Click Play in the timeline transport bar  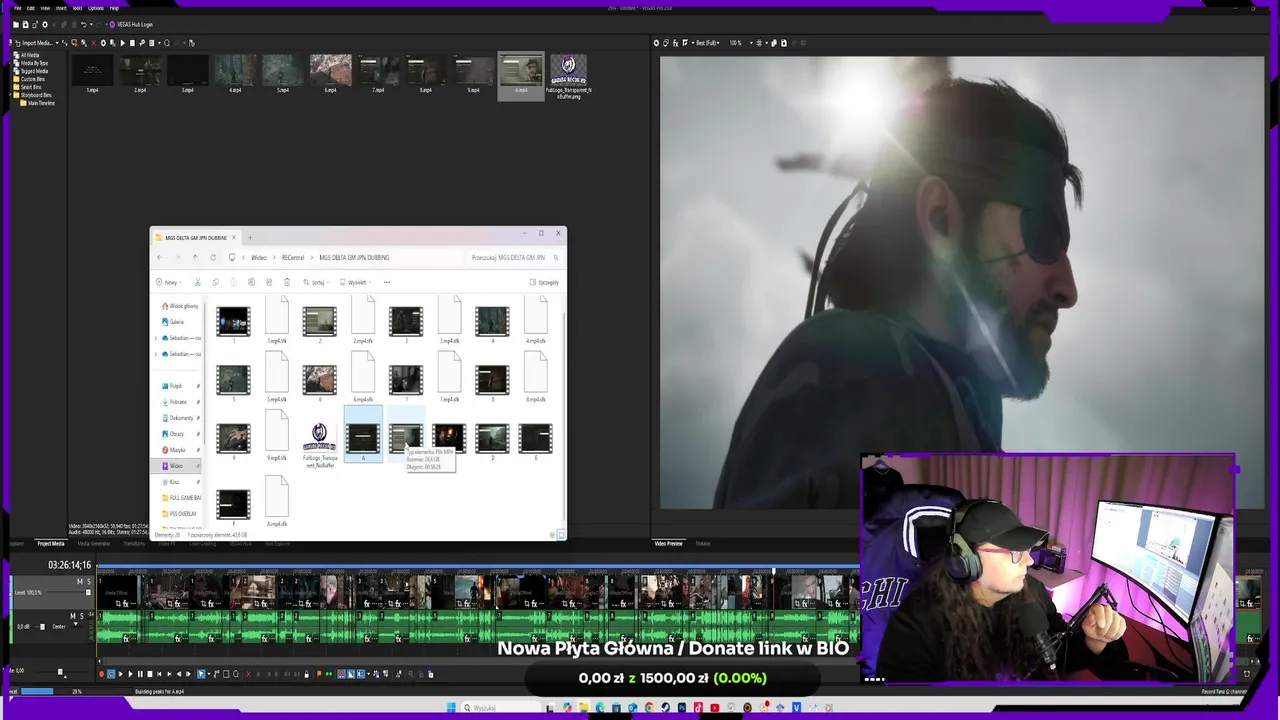130,674
